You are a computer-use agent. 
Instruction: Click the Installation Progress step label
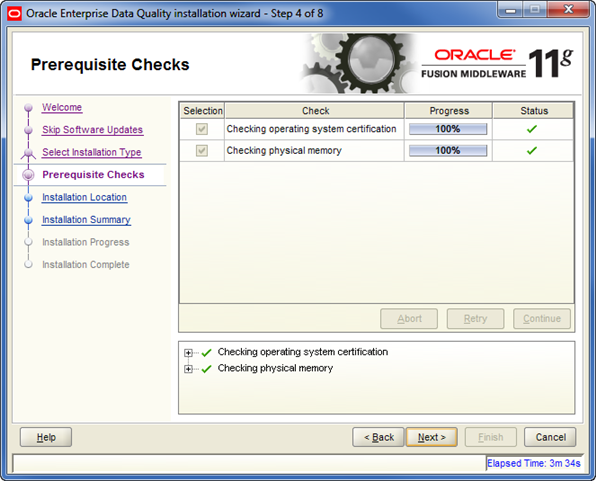pyautogui.click(x=86, y=242)
